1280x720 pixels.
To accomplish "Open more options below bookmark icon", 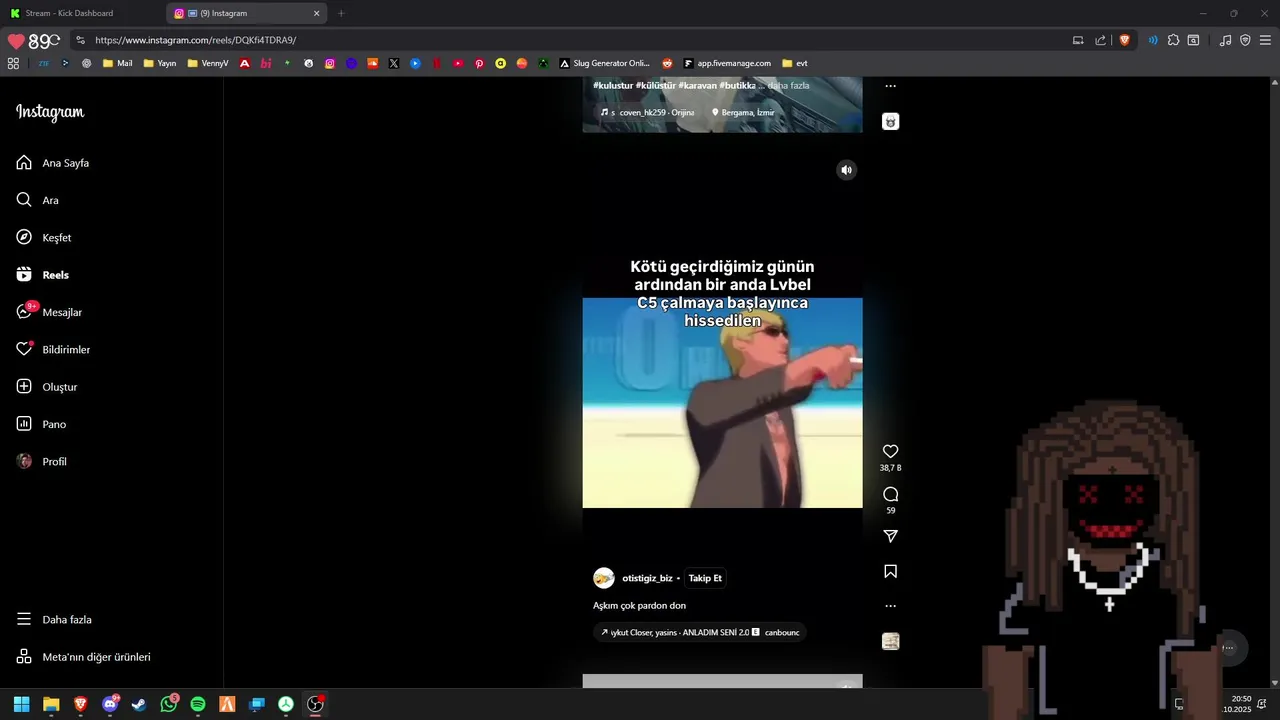I will (x=890, y=606).
